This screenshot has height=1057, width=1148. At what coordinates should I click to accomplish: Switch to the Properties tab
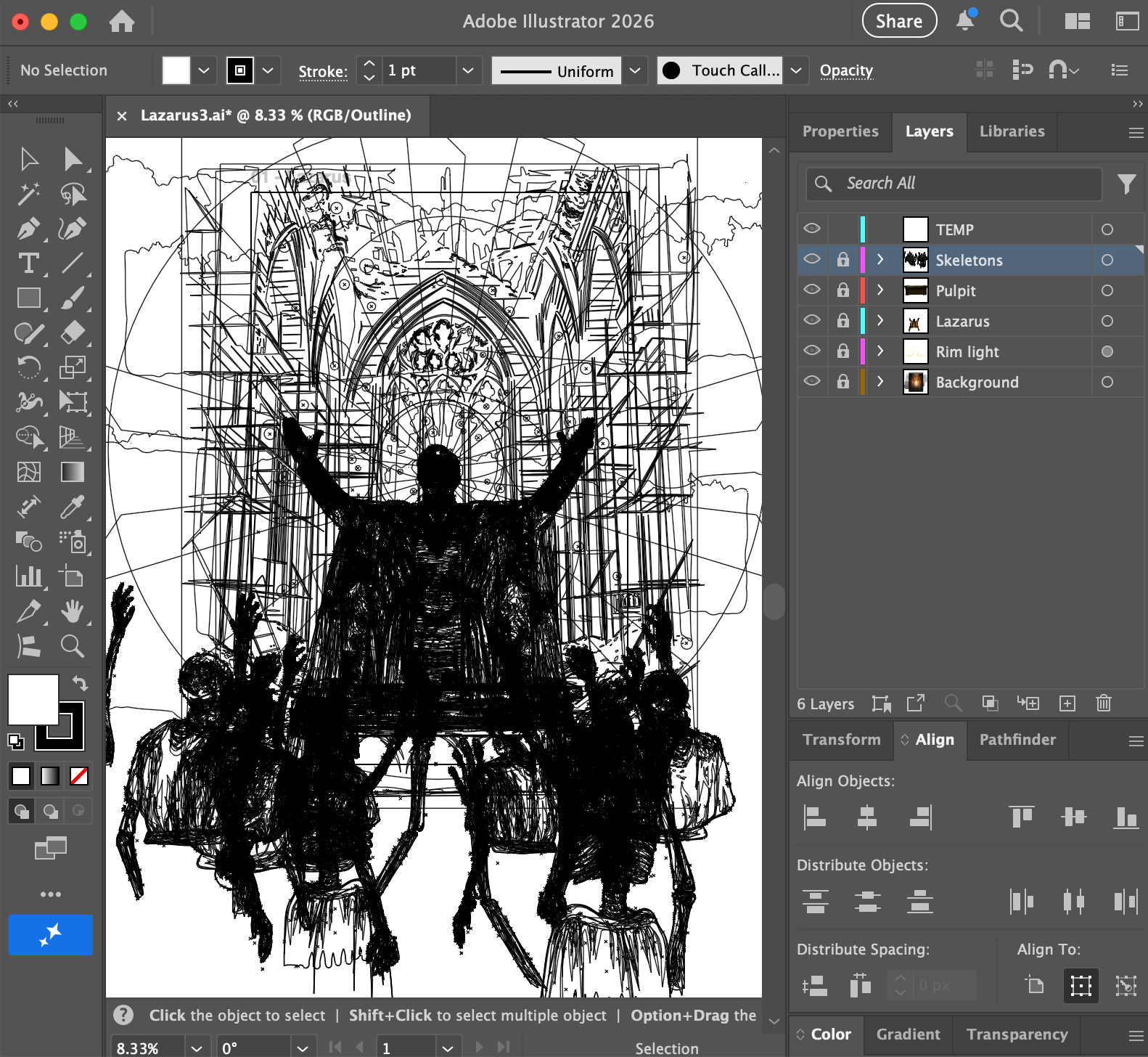pos(840,131)
